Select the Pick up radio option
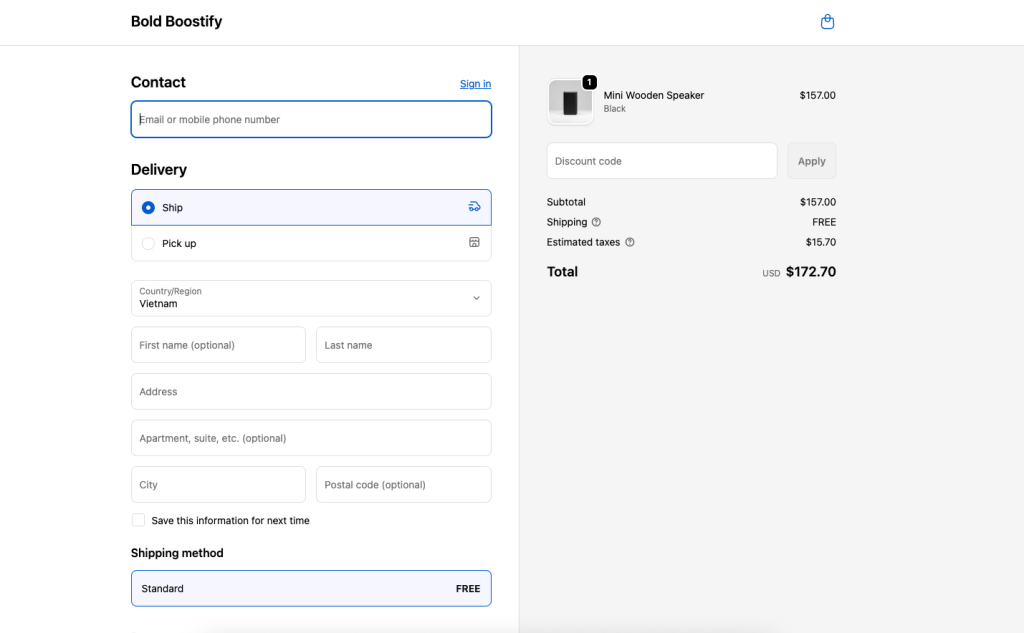1024x633 pixels. [x=148, y=243]
